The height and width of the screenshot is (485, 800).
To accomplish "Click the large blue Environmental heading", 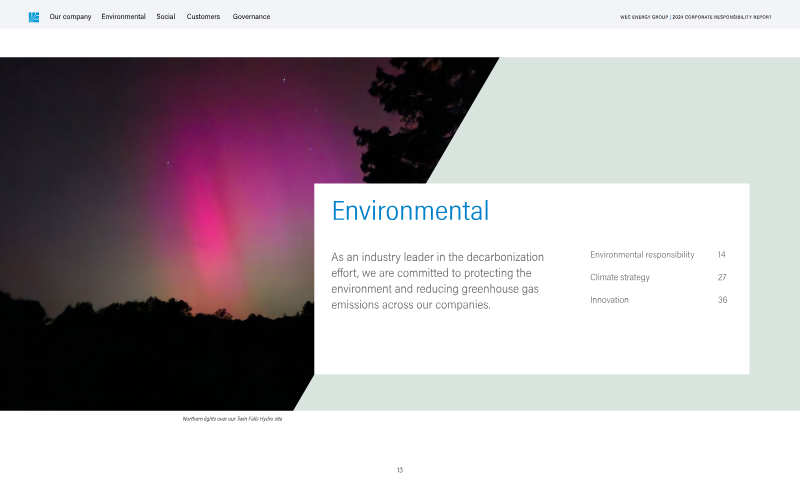I will click(410, 211).
